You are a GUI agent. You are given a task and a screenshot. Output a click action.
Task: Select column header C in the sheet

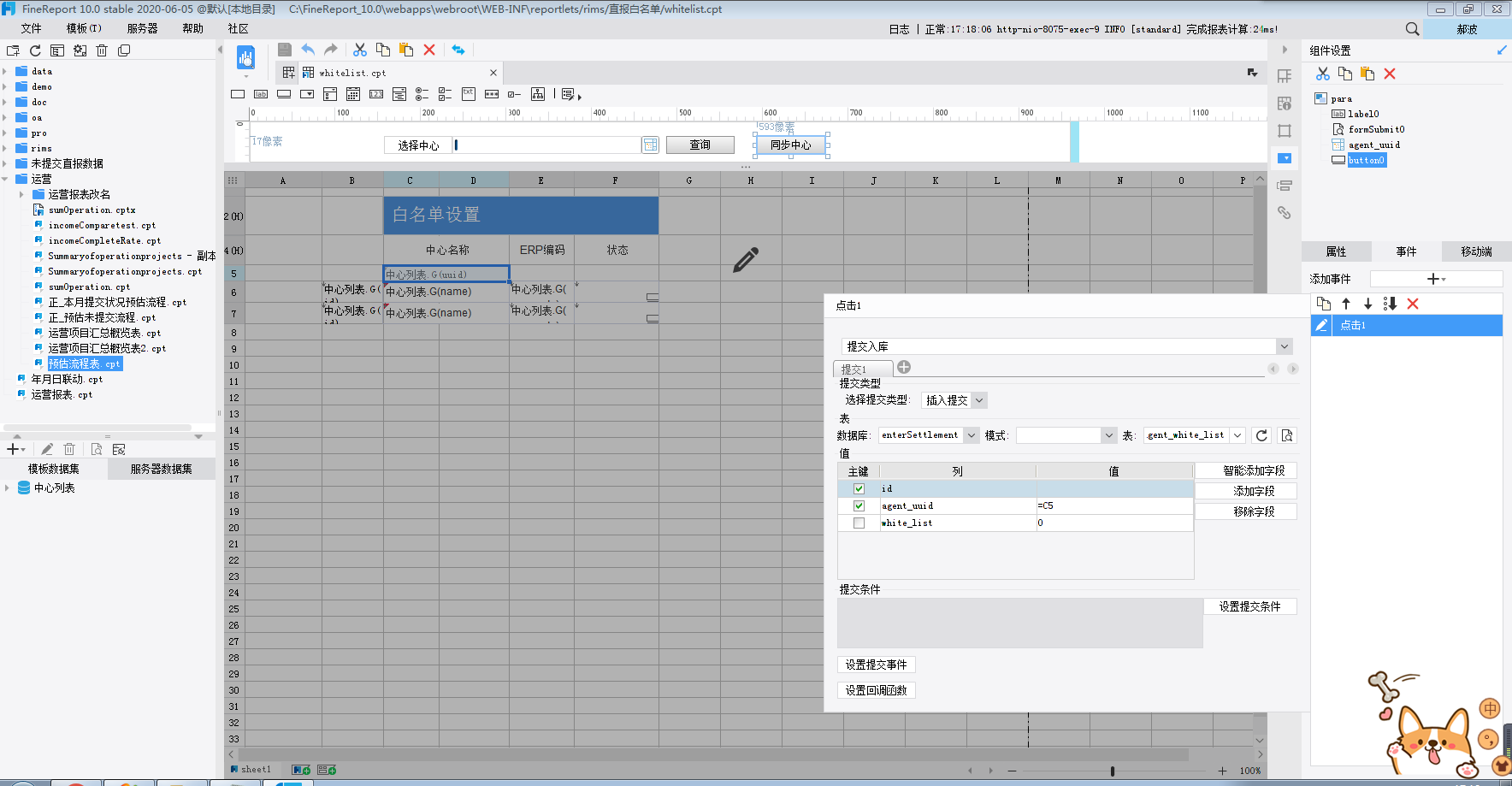coord(410,180)
